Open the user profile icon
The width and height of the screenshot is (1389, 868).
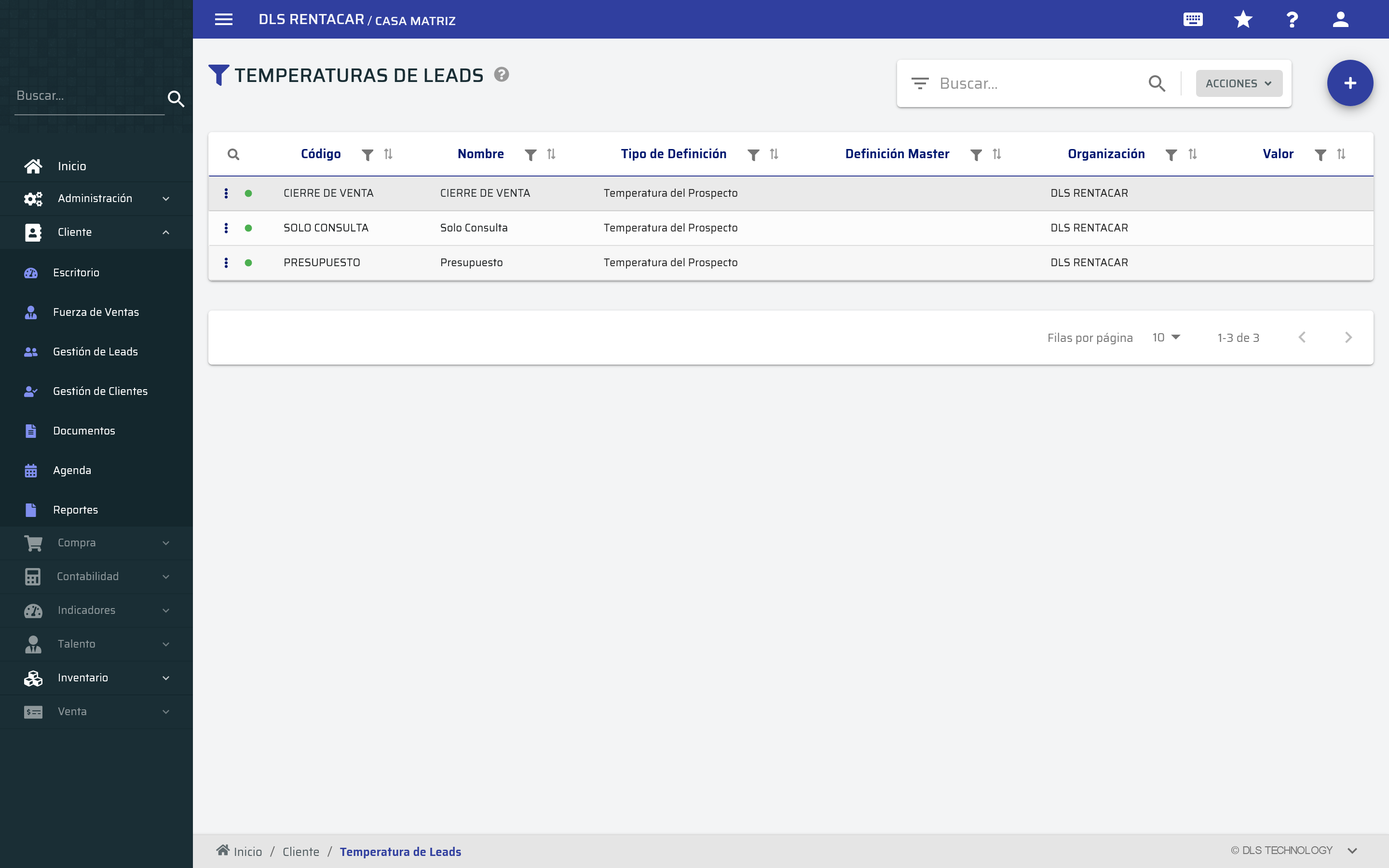pyautogui.click(x=1340, y=19)
